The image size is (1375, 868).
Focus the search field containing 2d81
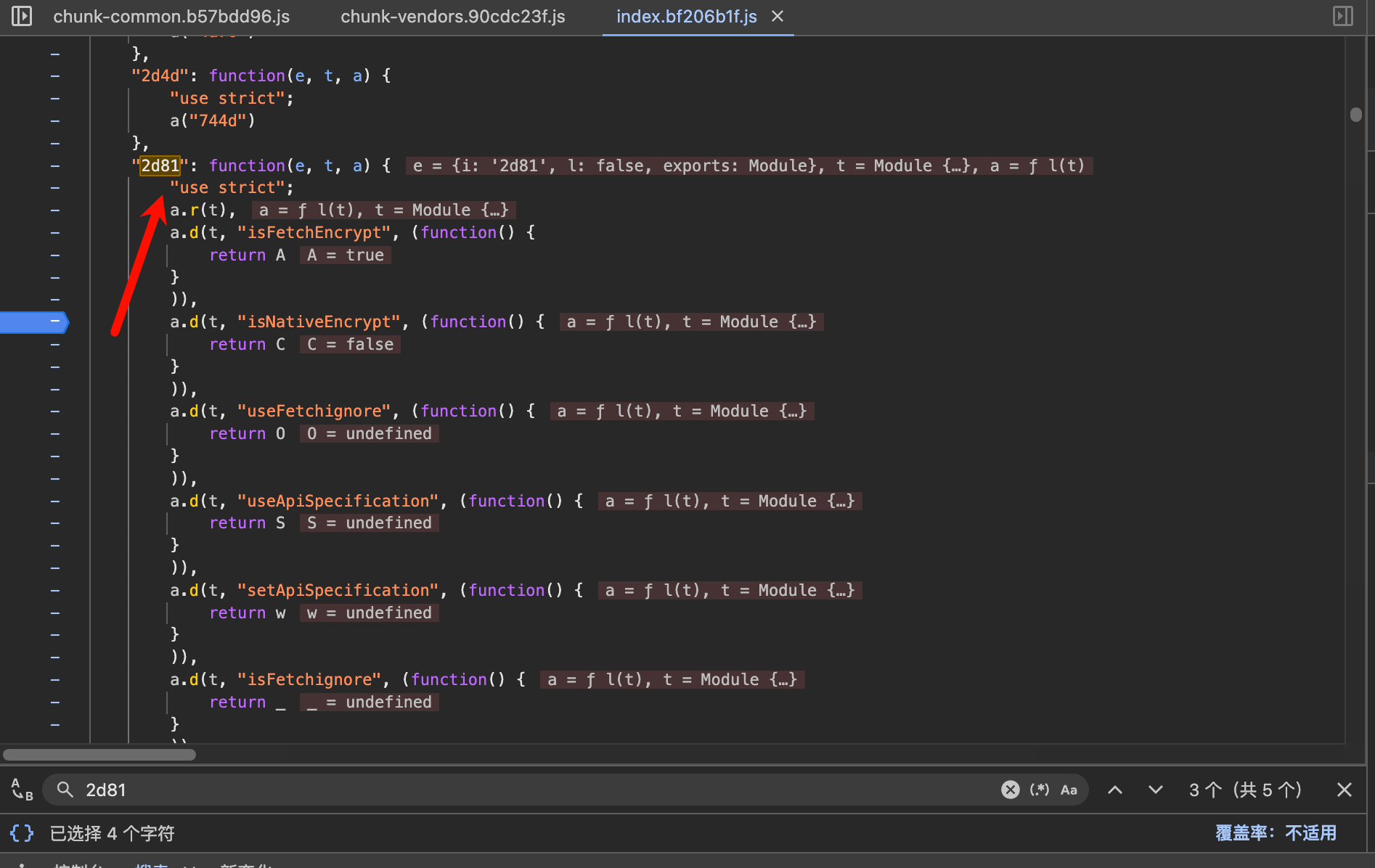coord(537,790)
